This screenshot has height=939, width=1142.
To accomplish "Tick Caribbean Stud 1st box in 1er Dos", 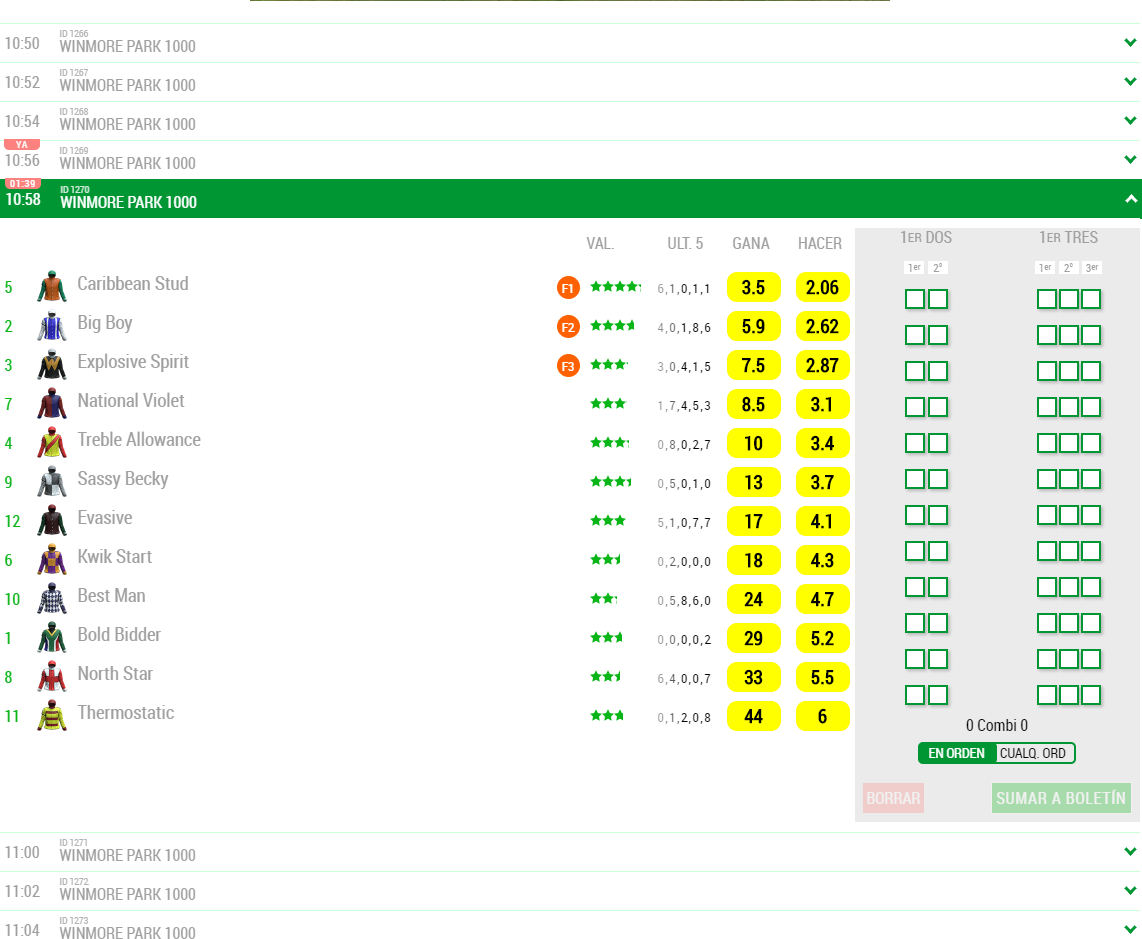I will (x=915, y=299).
